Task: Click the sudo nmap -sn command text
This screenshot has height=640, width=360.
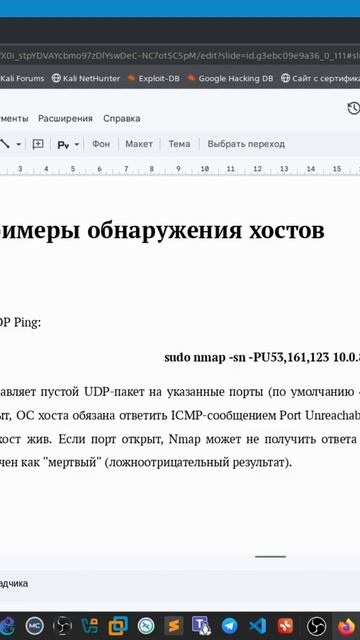Action: 262,357
